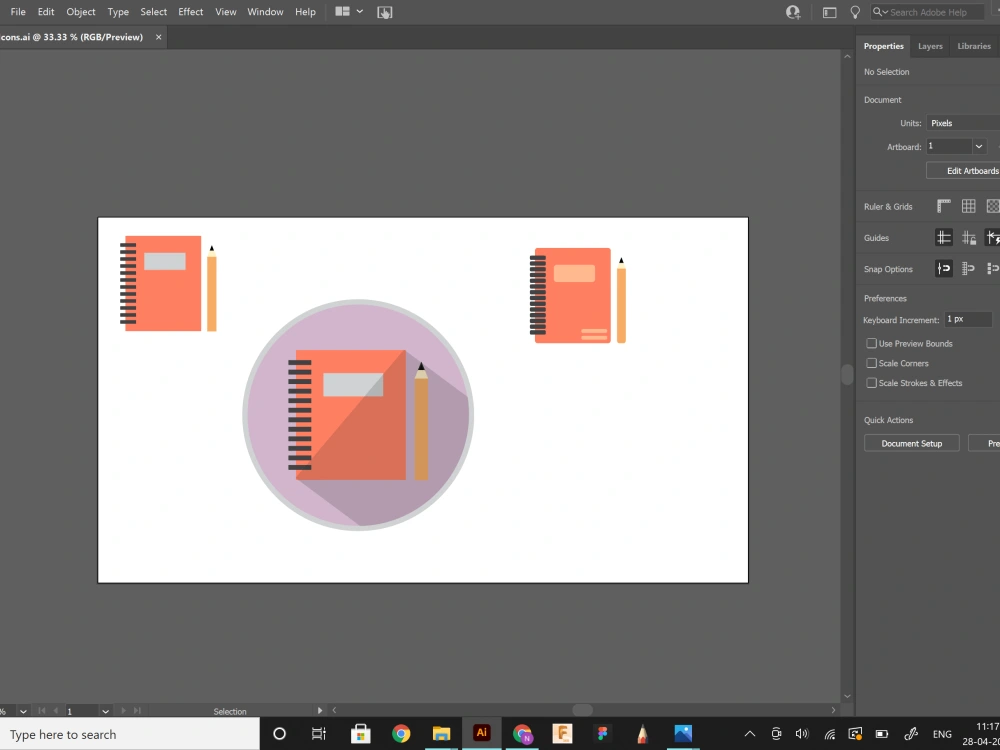
Task: Click the GPU performance icon in menu bar
Action: [385, 12]
